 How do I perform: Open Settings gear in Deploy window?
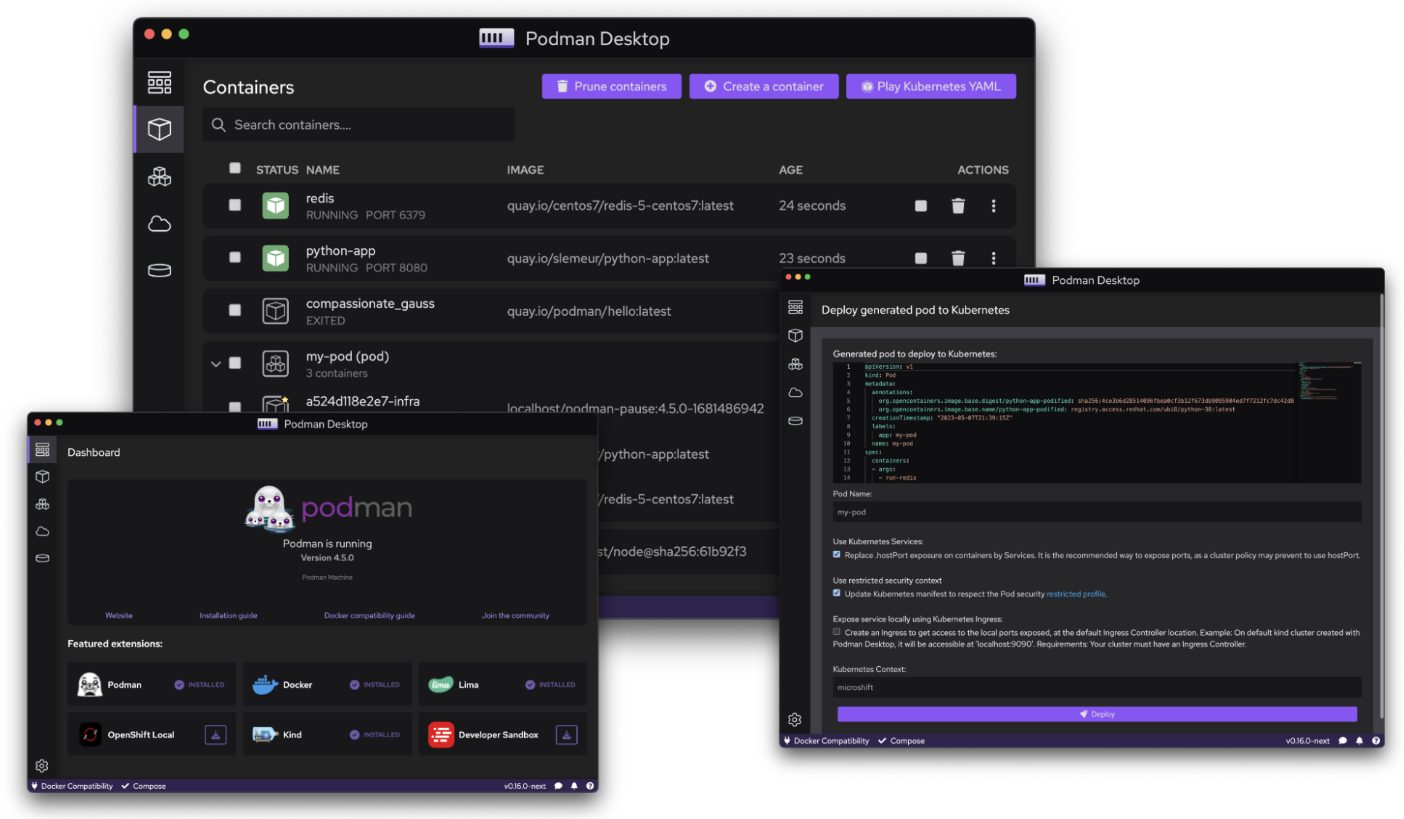click(795, 719)
